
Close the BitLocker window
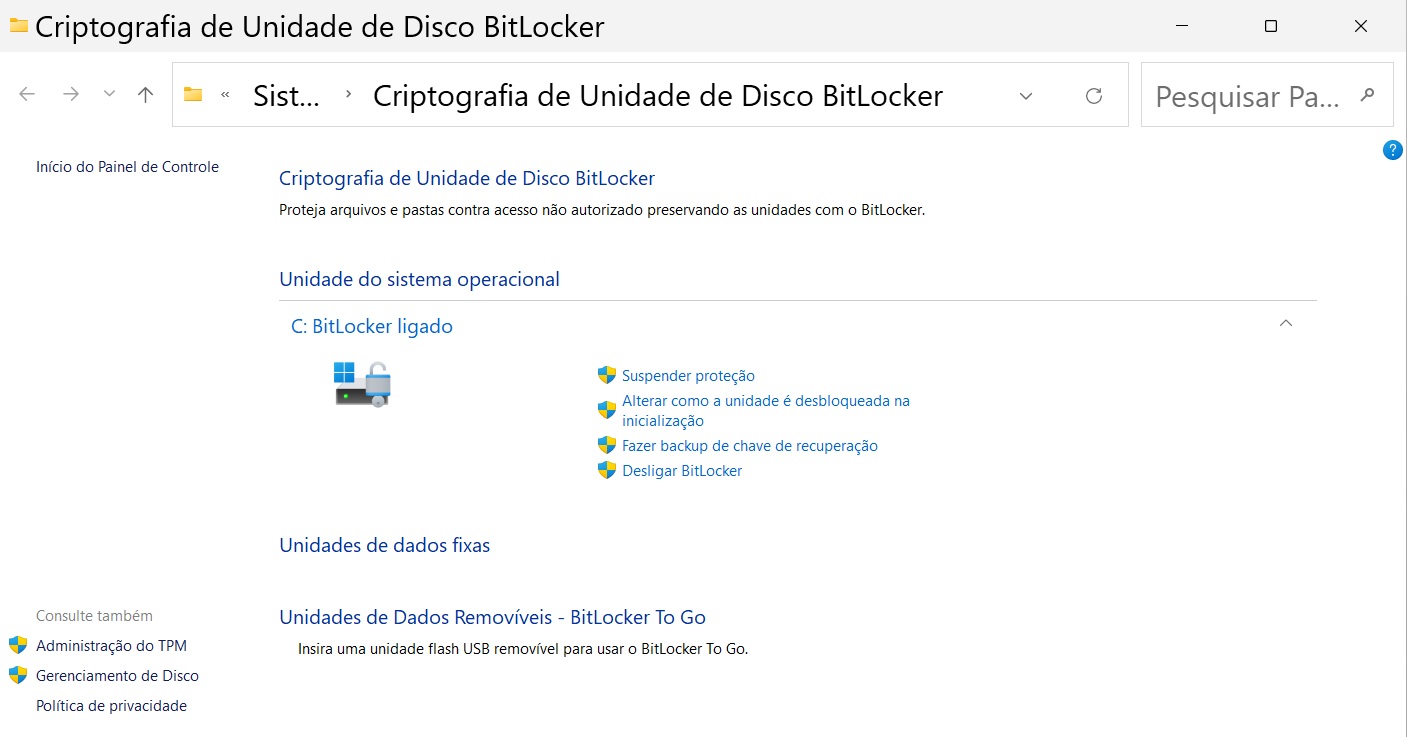click(x=1361, y=26)
